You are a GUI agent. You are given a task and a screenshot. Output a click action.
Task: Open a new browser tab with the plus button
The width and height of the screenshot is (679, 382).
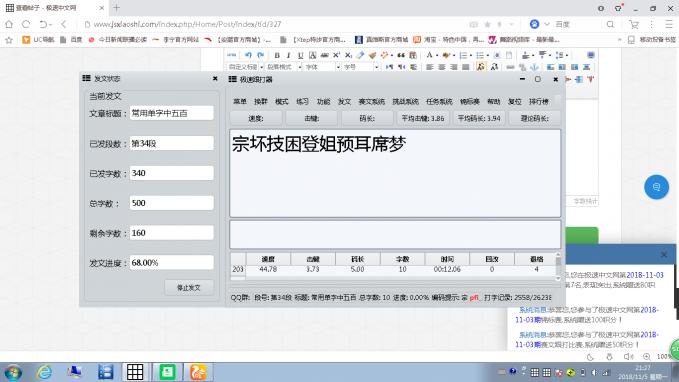click(x=116, y=8)
